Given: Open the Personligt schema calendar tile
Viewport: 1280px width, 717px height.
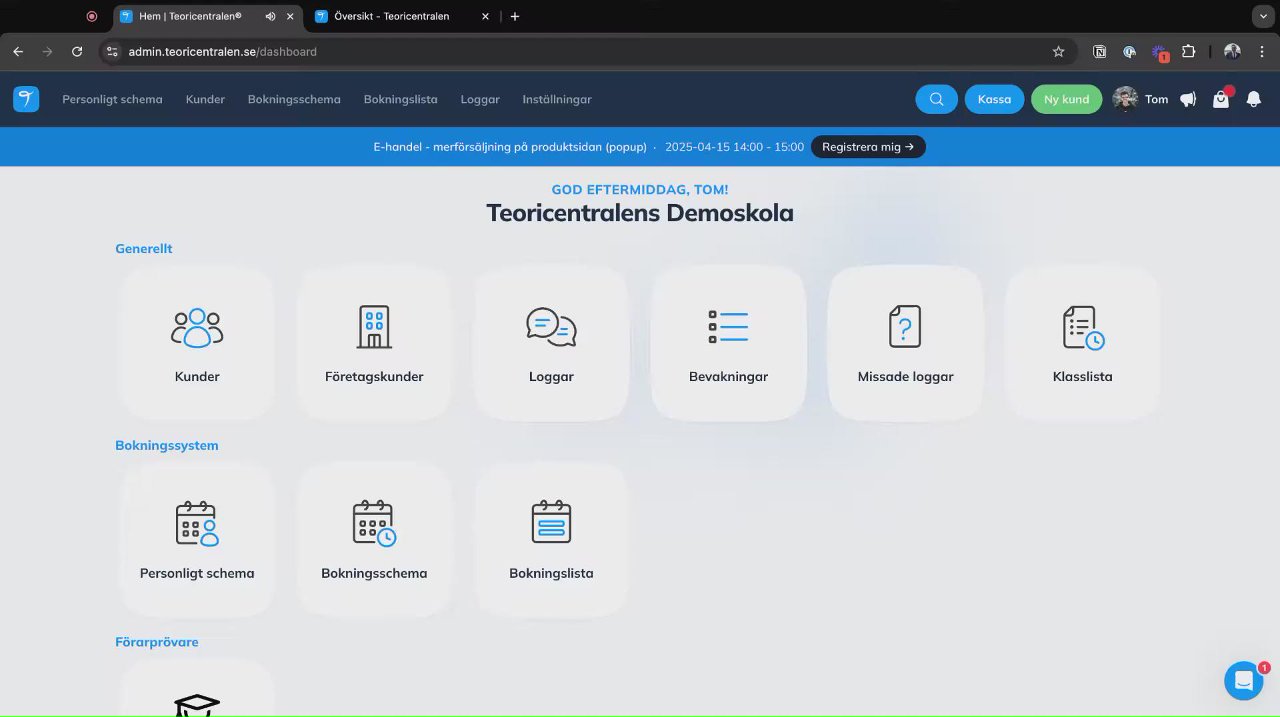Looking at the screenshot, I should coord(197,540).
